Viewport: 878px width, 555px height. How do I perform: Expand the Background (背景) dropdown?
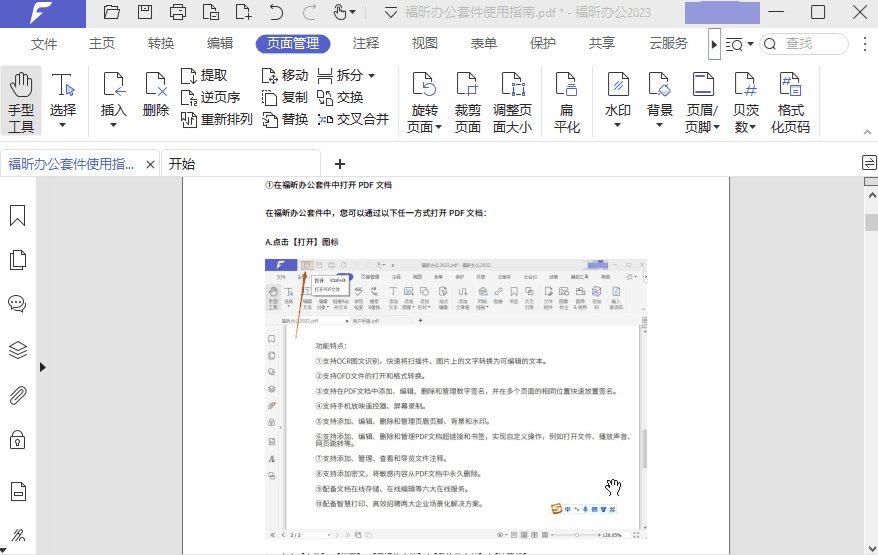click(x=659, y=125)
